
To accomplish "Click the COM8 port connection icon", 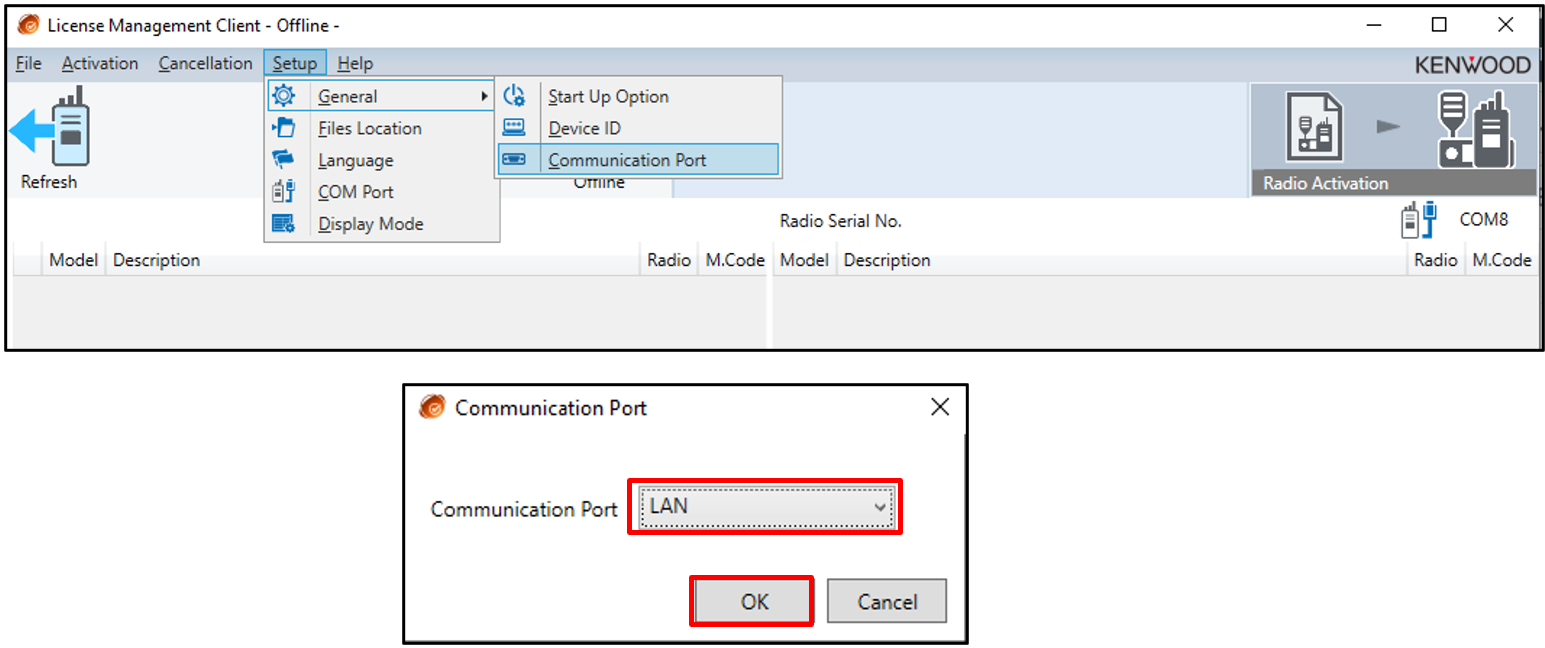I will [x=1418, y=221].
